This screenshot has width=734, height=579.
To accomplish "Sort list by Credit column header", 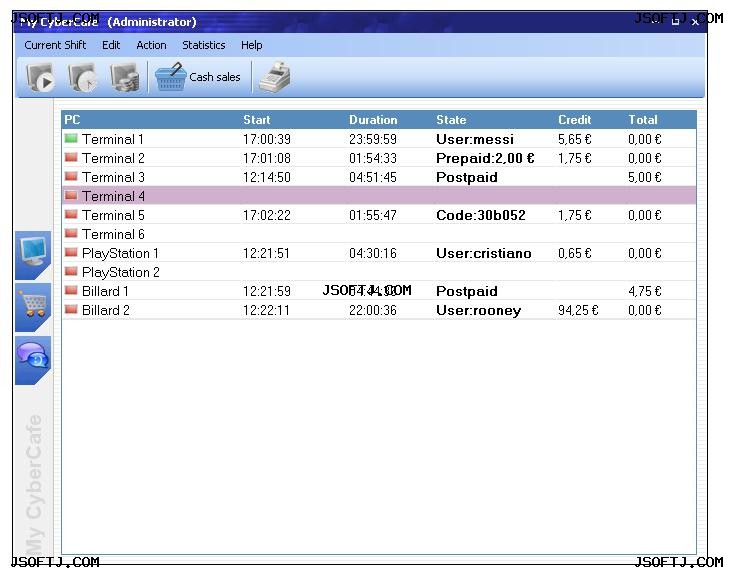I will 574,120.
